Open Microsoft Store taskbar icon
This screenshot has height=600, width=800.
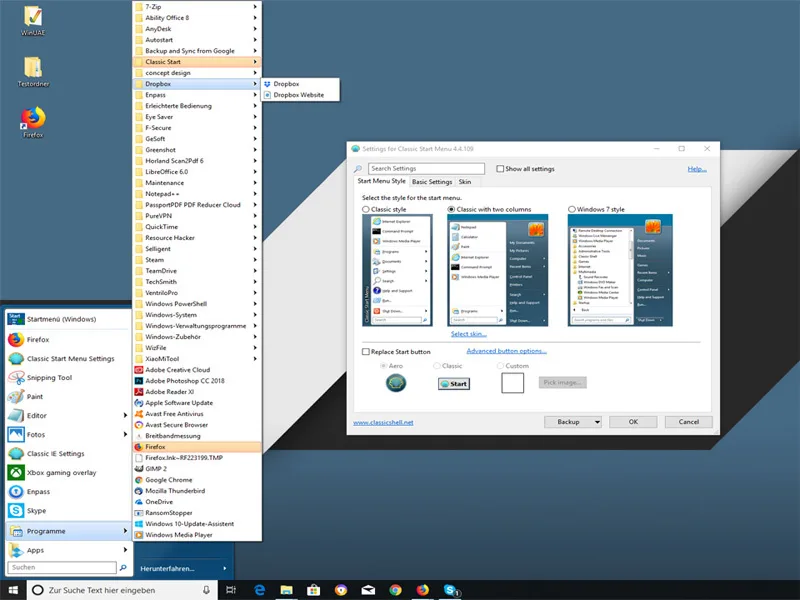coord(313,590)
